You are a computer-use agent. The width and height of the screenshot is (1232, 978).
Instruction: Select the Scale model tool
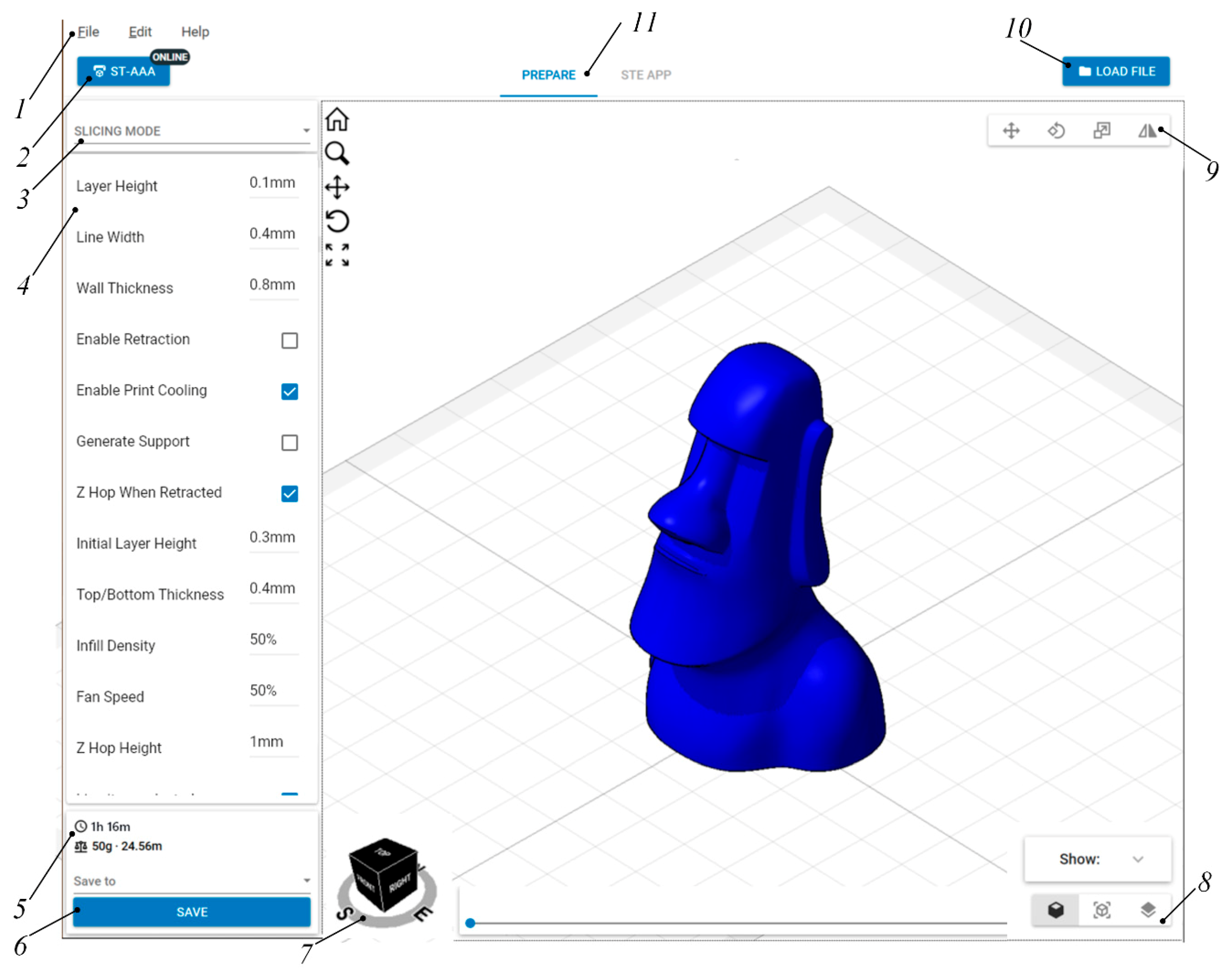click(x=1101, y=131)
